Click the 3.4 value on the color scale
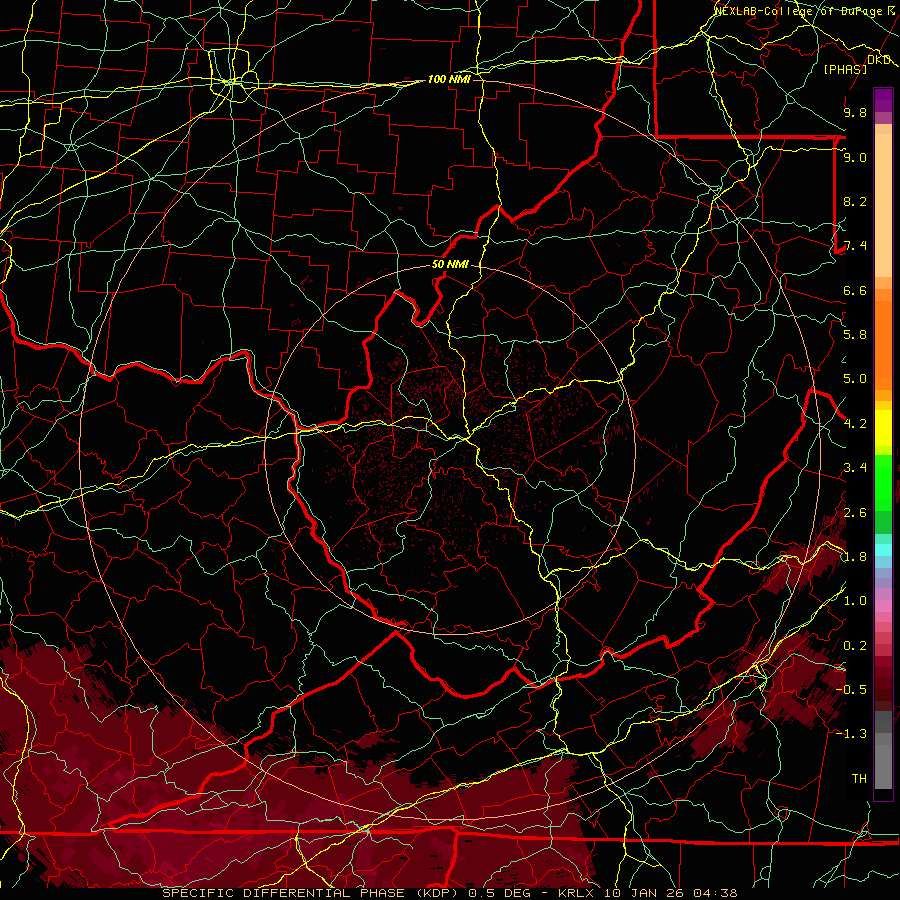Image resolution: width=900 pixels, height=900 pixels. (x=855, y=468)
